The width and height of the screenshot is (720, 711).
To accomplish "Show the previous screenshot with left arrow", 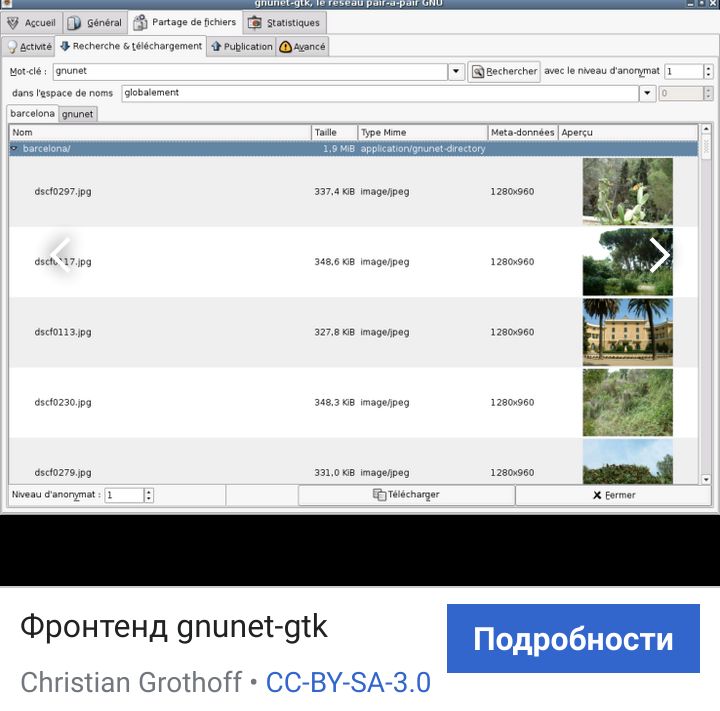I will 60,255.
